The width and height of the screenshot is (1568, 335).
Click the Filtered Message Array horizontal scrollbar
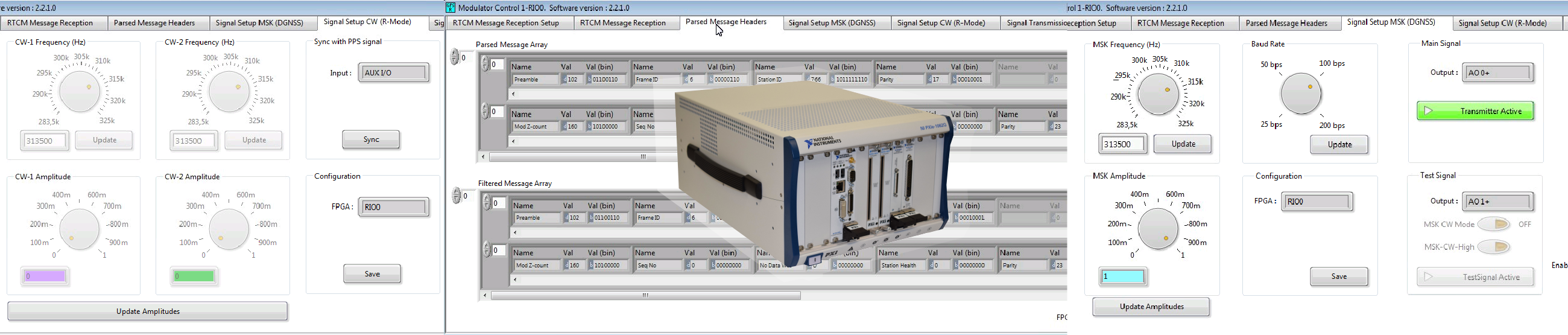(645, 295)
